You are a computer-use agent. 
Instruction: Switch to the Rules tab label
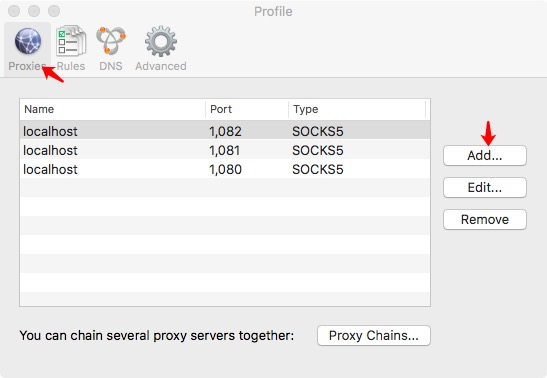71,66
